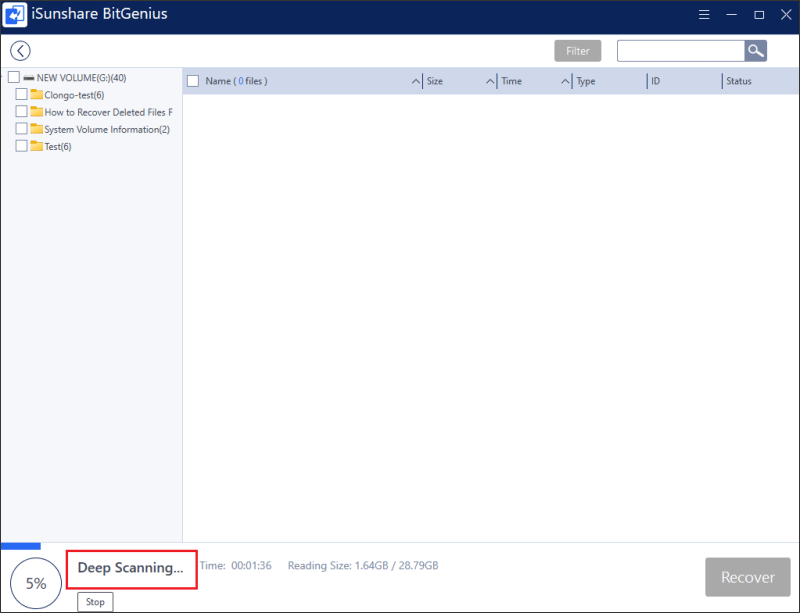Click the back arrow icon
Viewport: 800px width, 613px height.
[x=20, y=51]
